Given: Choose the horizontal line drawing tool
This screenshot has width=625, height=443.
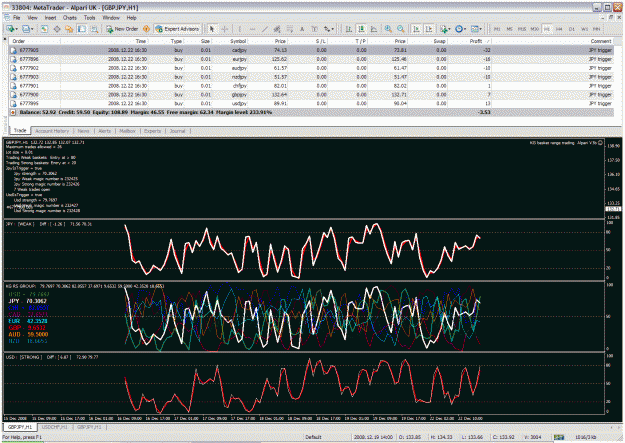Looking at the screenshot, I should (x=252, y=29).
